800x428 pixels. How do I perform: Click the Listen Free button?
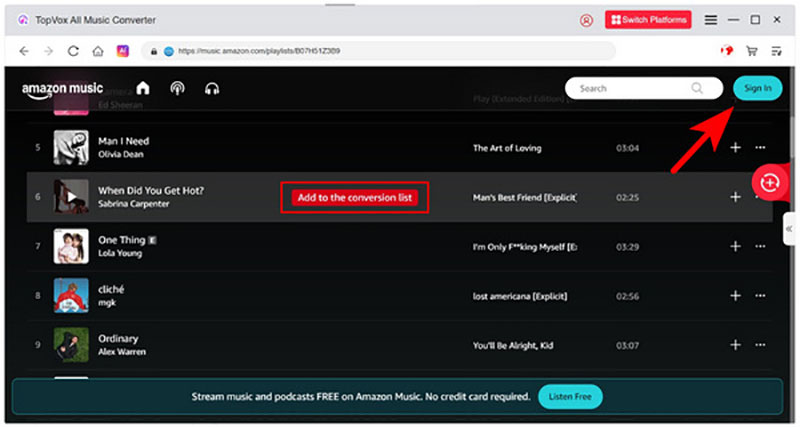click(570, 396)
